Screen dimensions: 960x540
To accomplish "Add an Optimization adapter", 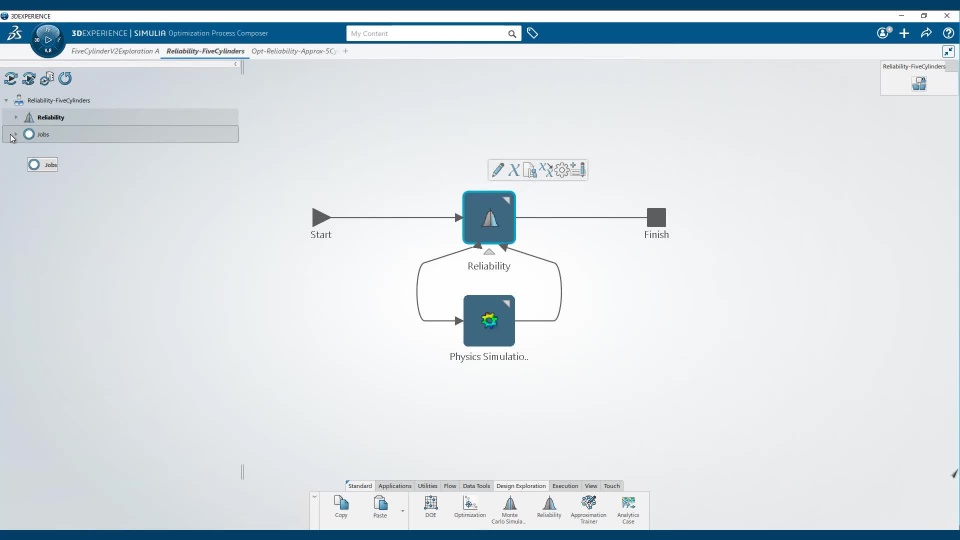I will pyautogui.click(x=470, y=507).
